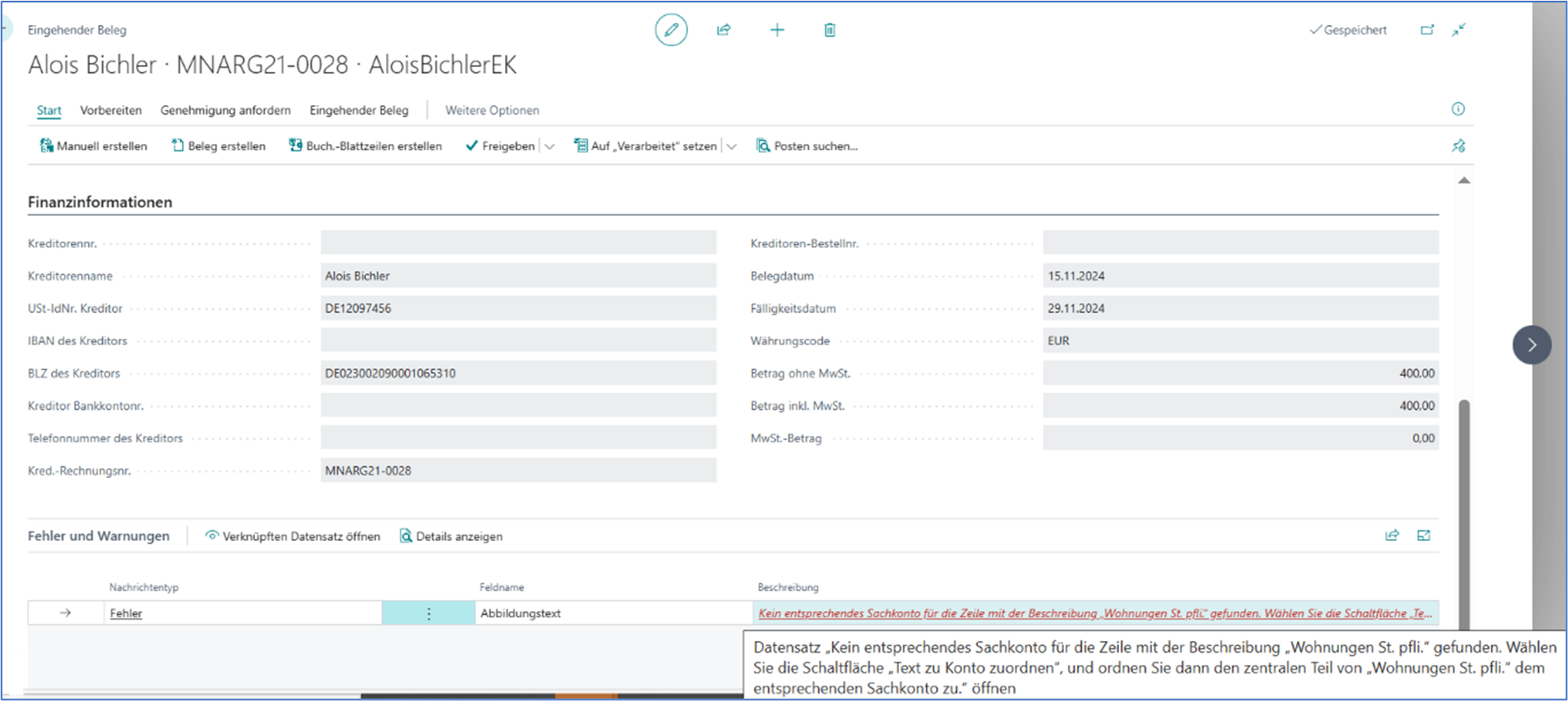Image resolution: width=1568 pixels, height=701 pixels.
Task: Click the plus icon to create new
Action: [x=777, y=30]
